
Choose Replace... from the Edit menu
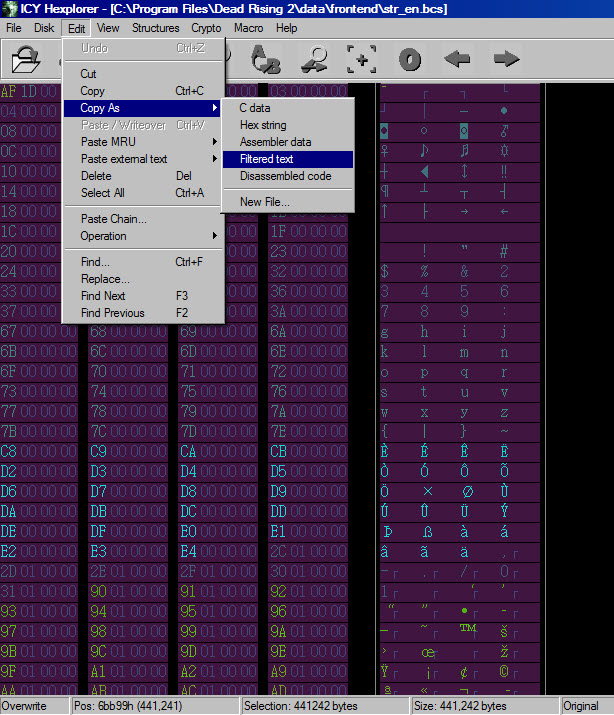(x=143, y=279)
